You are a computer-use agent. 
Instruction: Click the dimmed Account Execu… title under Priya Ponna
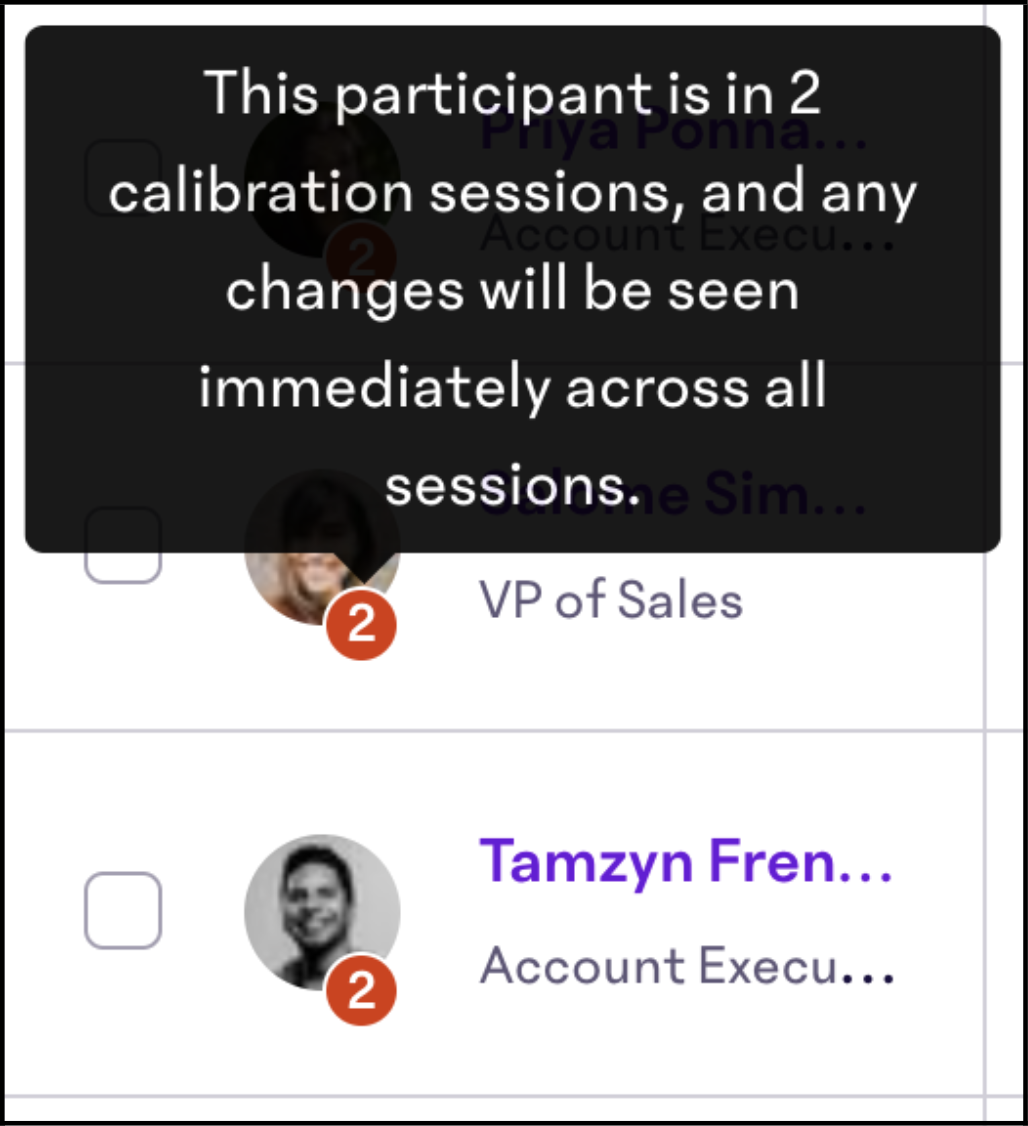[687, 233]
